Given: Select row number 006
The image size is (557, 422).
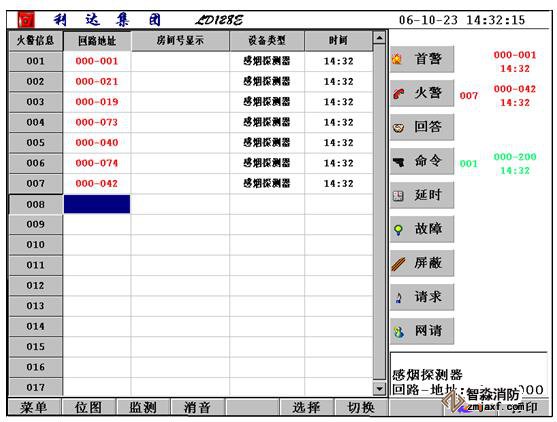Looking at the screenshot, I should point(36,163).
